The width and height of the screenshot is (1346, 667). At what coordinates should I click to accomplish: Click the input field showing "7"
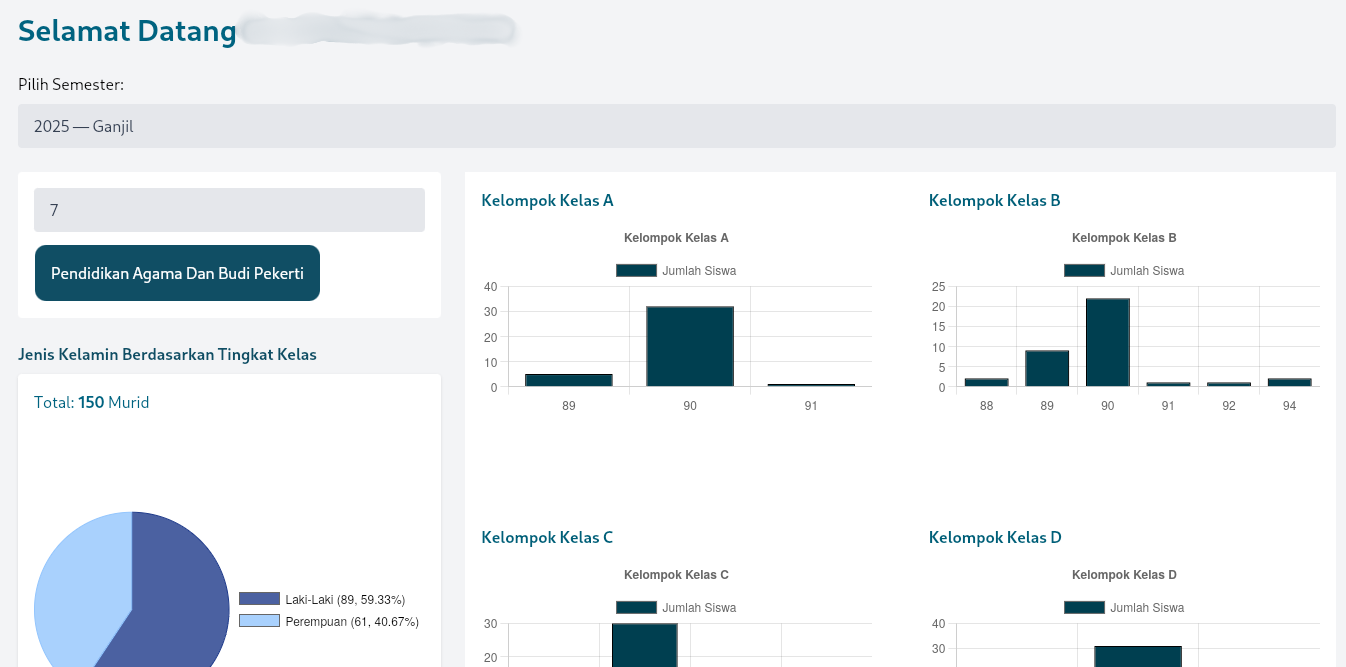[x=229, y=210]
